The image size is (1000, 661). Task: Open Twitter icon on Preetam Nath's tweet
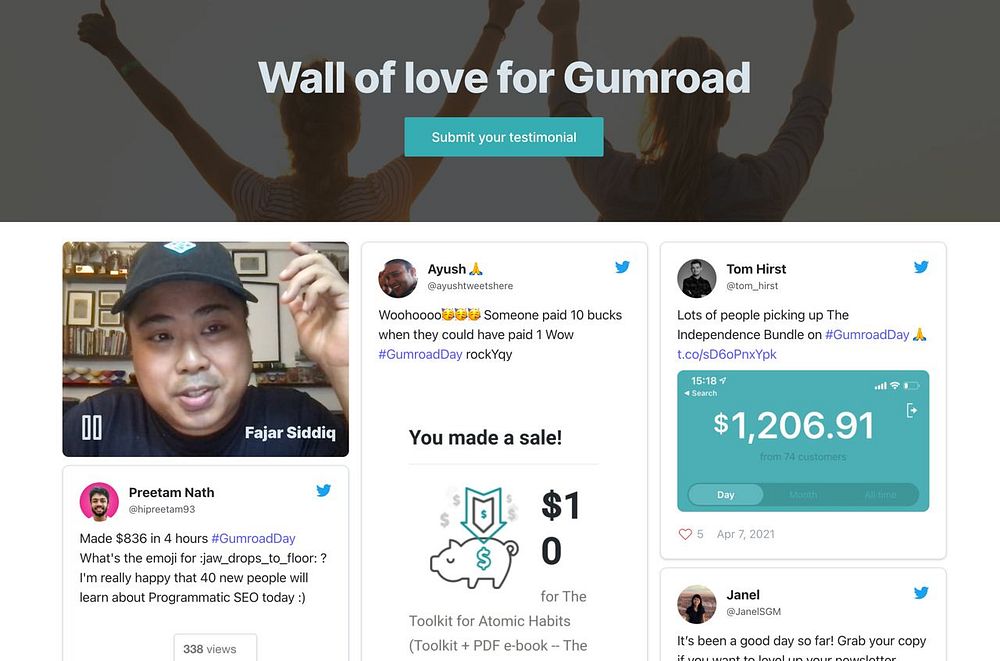(323, 490)
